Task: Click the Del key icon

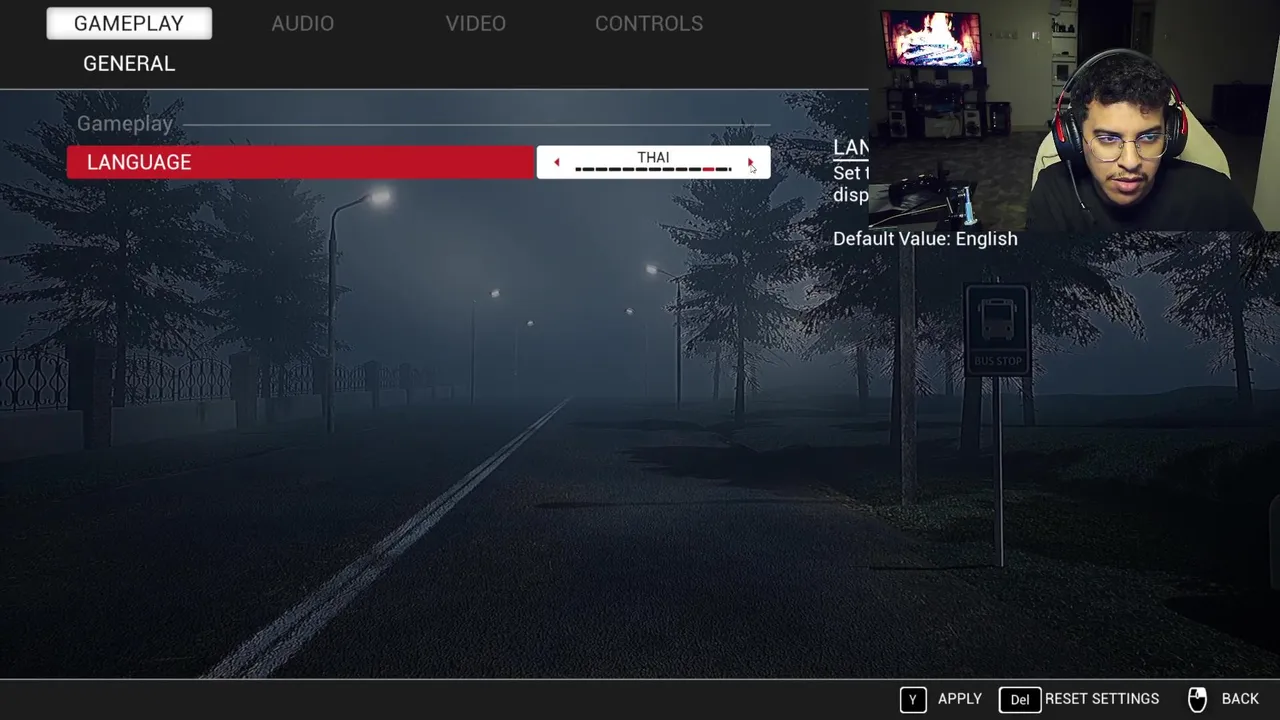Action: pos(1020,699)
